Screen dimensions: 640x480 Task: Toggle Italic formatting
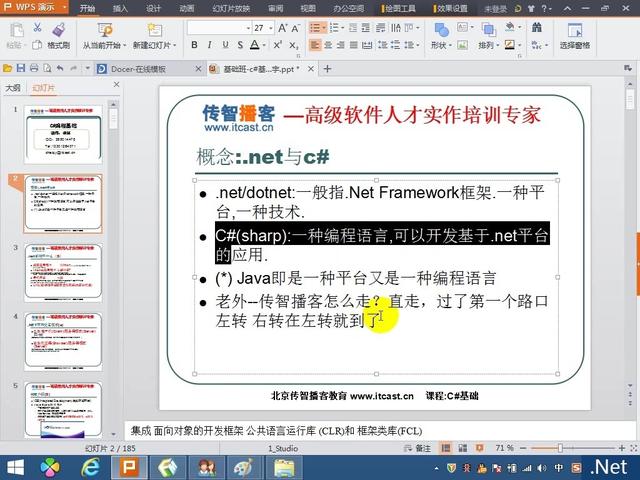pyautogui.click(x=209, y=45)
